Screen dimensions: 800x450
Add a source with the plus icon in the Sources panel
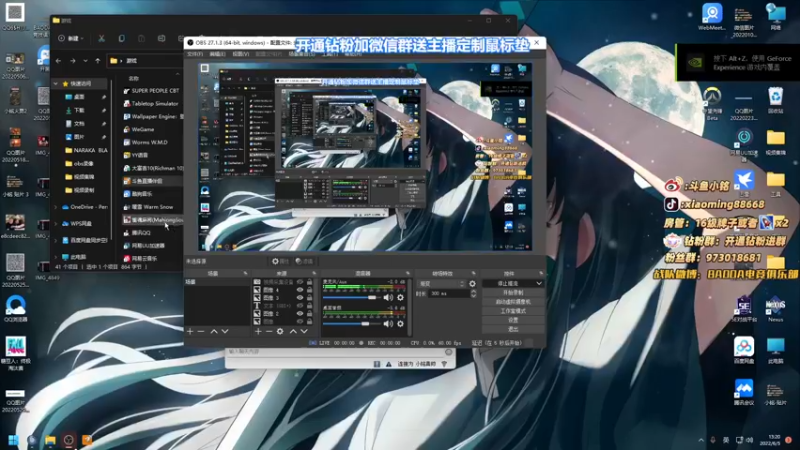(258, 332)
